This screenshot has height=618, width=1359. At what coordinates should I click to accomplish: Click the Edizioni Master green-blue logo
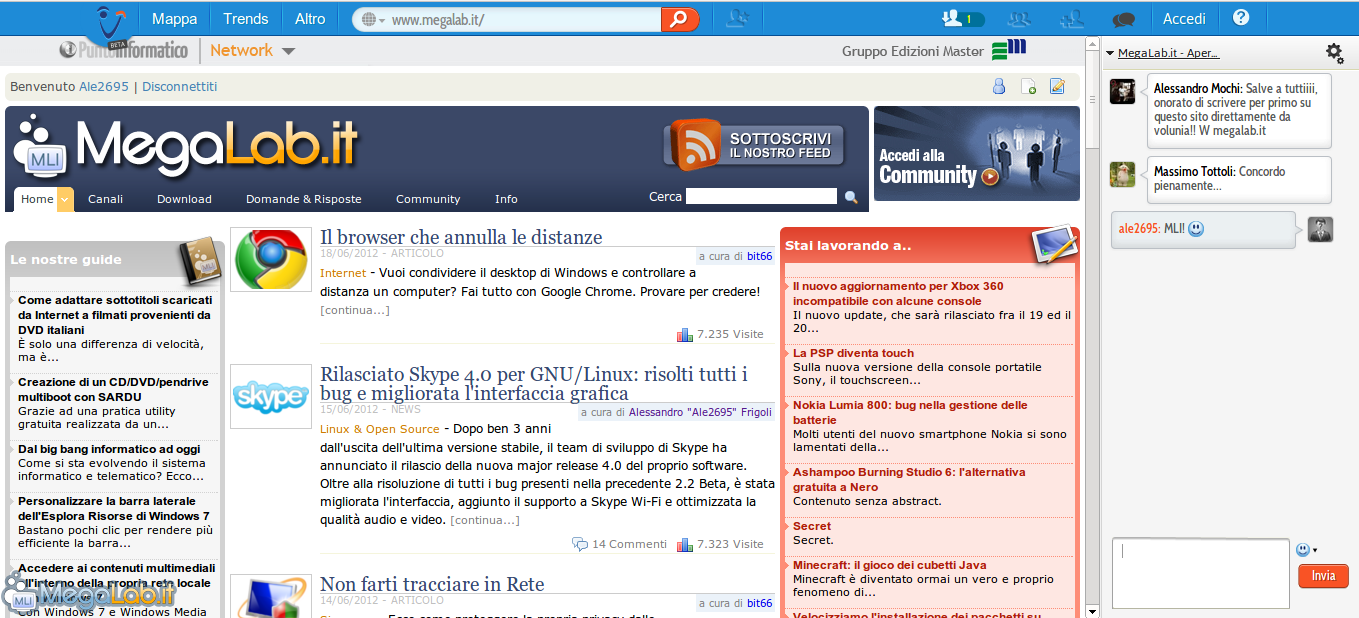click(x=1009, y=49)
